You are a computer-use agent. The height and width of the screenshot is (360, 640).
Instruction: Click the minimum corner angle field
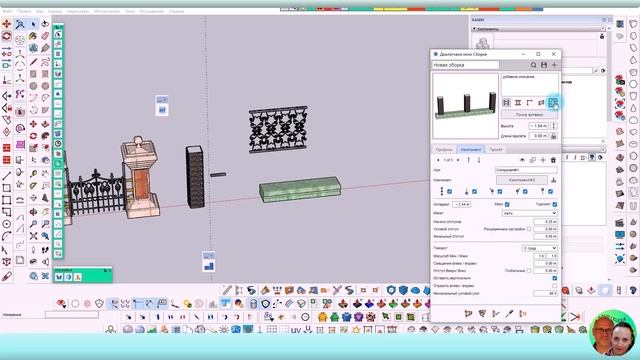[x=545, y=293]
